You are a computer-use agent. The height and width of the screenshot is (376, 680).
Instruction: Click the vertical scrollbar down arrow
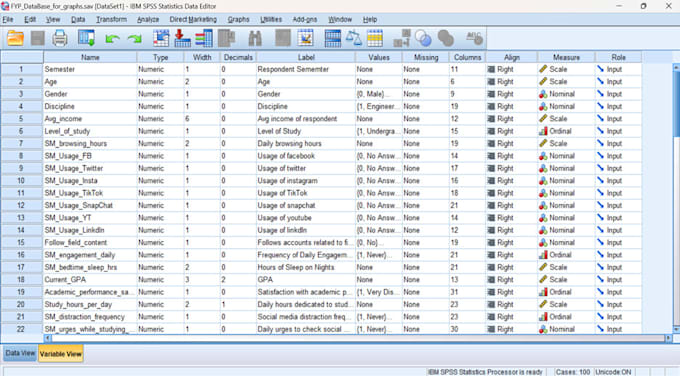pyautogui.click(x=676, y=330)
